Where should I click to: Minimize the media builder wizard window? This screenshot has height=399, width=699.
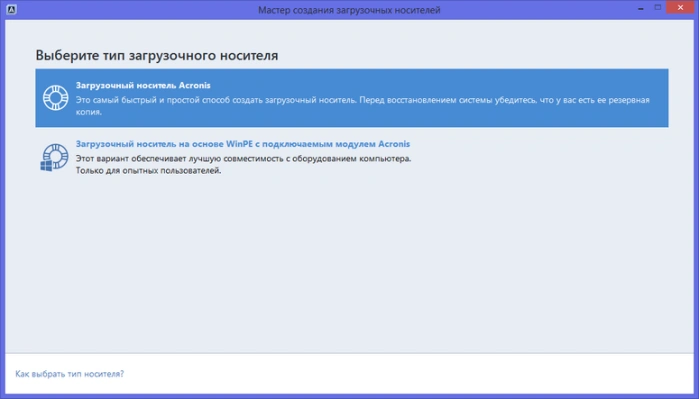(x=641, y=8)
